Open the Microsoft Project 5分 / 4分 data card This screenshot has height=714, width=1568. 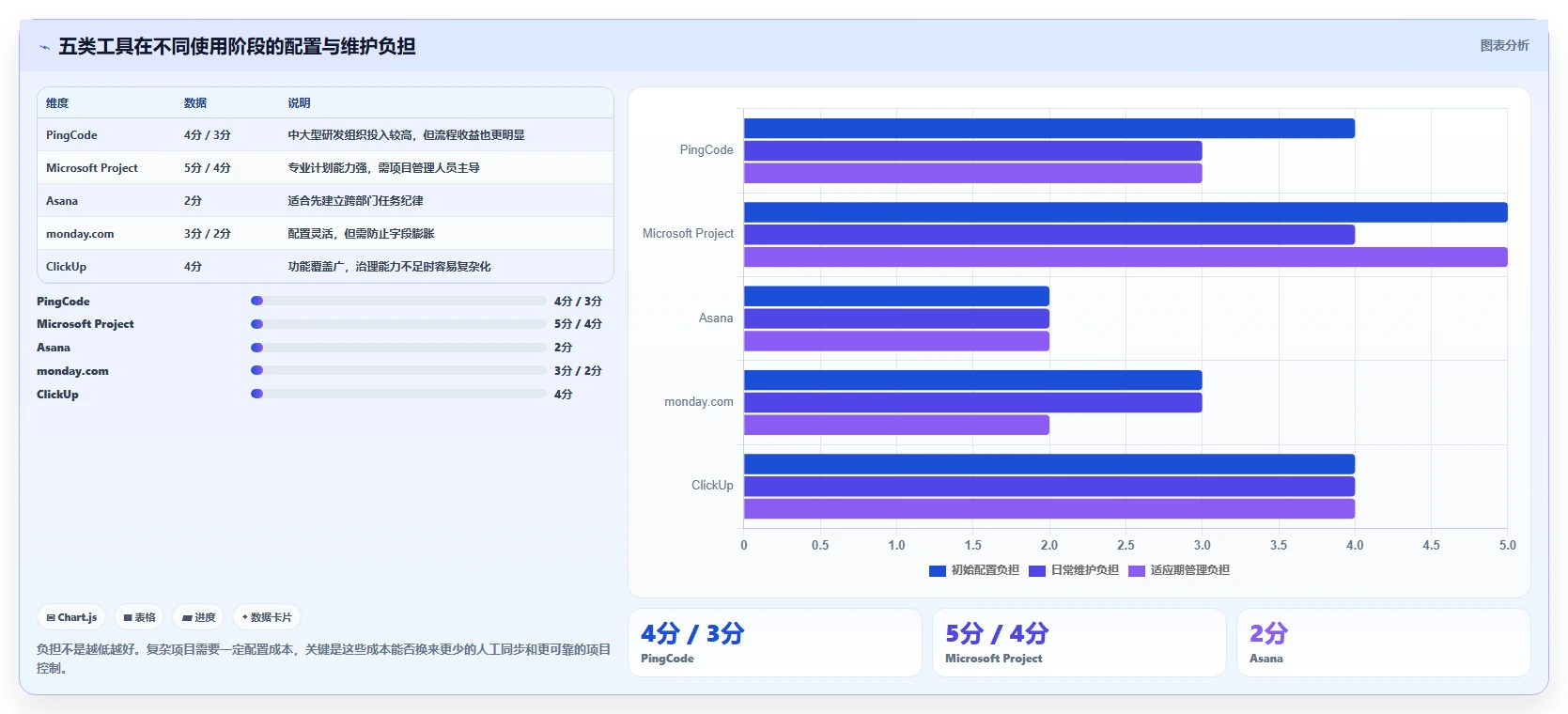coord(1079,643)
